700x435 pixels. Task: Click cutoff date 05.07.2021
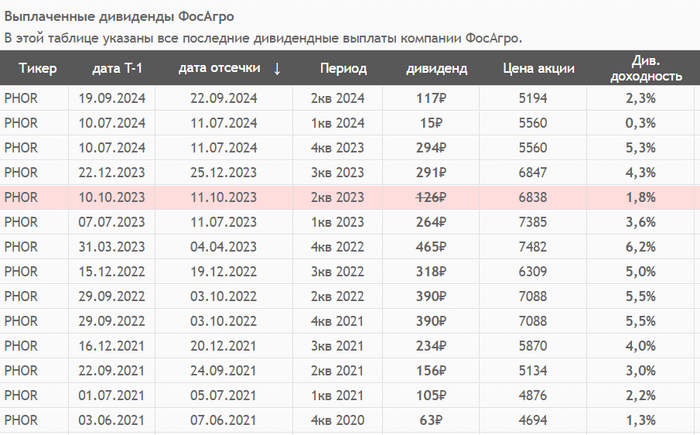point(224,396)
